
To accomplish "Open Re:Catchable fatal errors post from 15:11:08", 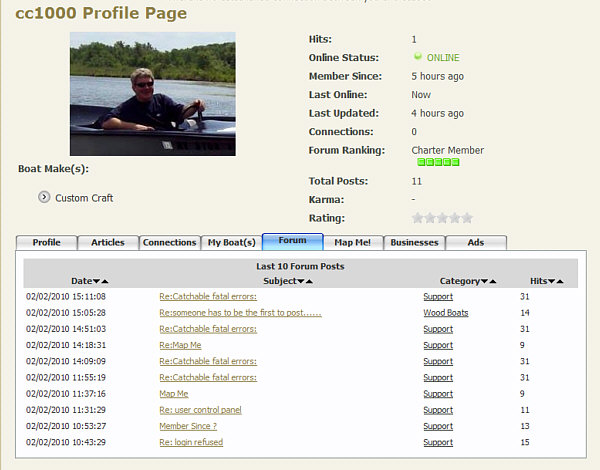I will tap(208, 297).
